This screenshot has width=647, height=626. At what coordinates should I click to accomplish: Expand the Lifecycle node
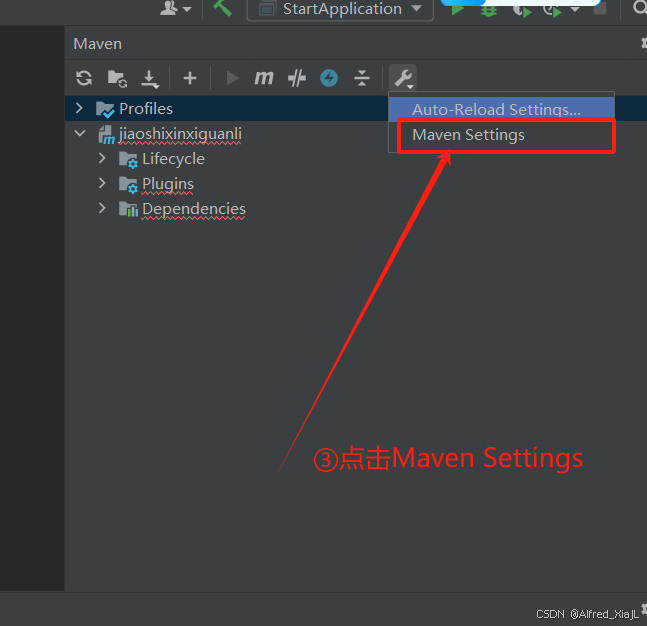point(102,158)
